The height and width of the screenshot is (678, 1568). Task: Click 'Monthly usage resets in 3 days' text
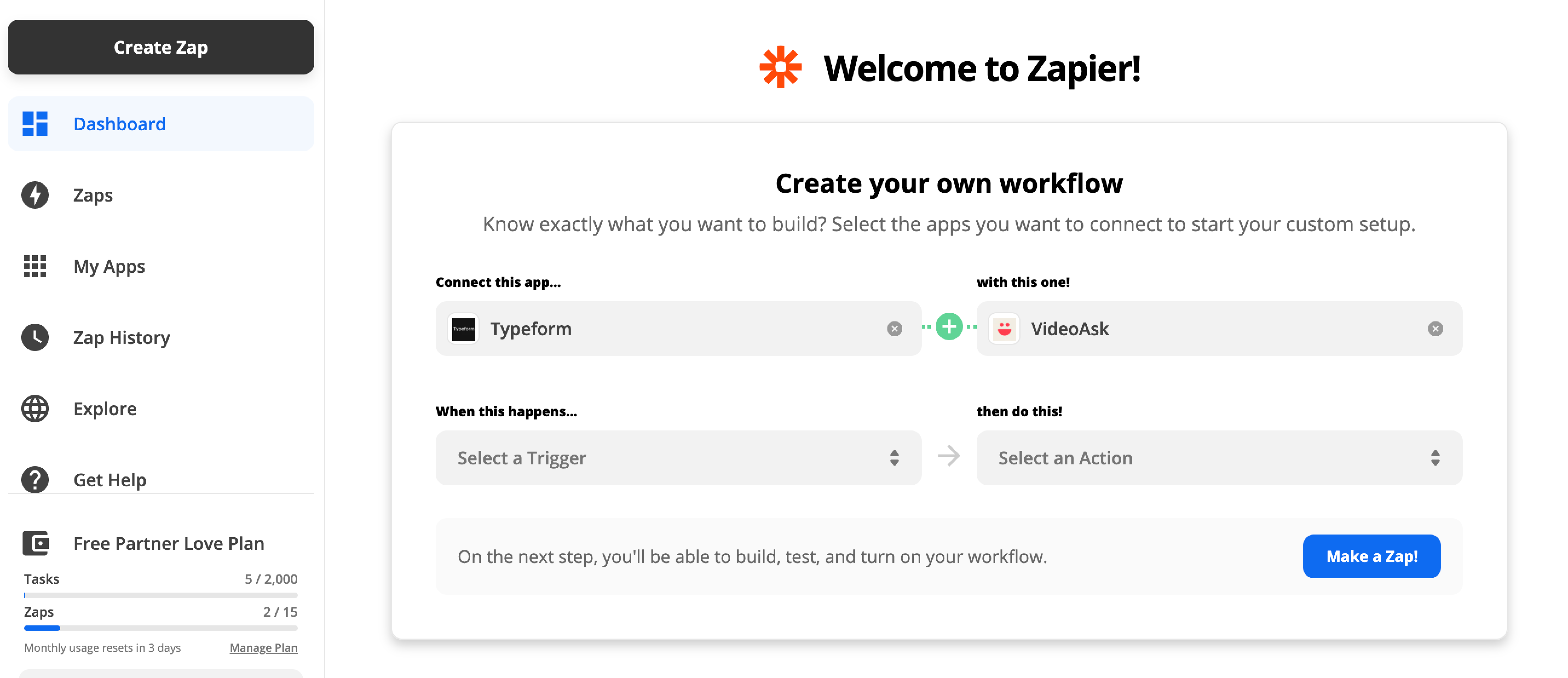(x=102, y=648)
